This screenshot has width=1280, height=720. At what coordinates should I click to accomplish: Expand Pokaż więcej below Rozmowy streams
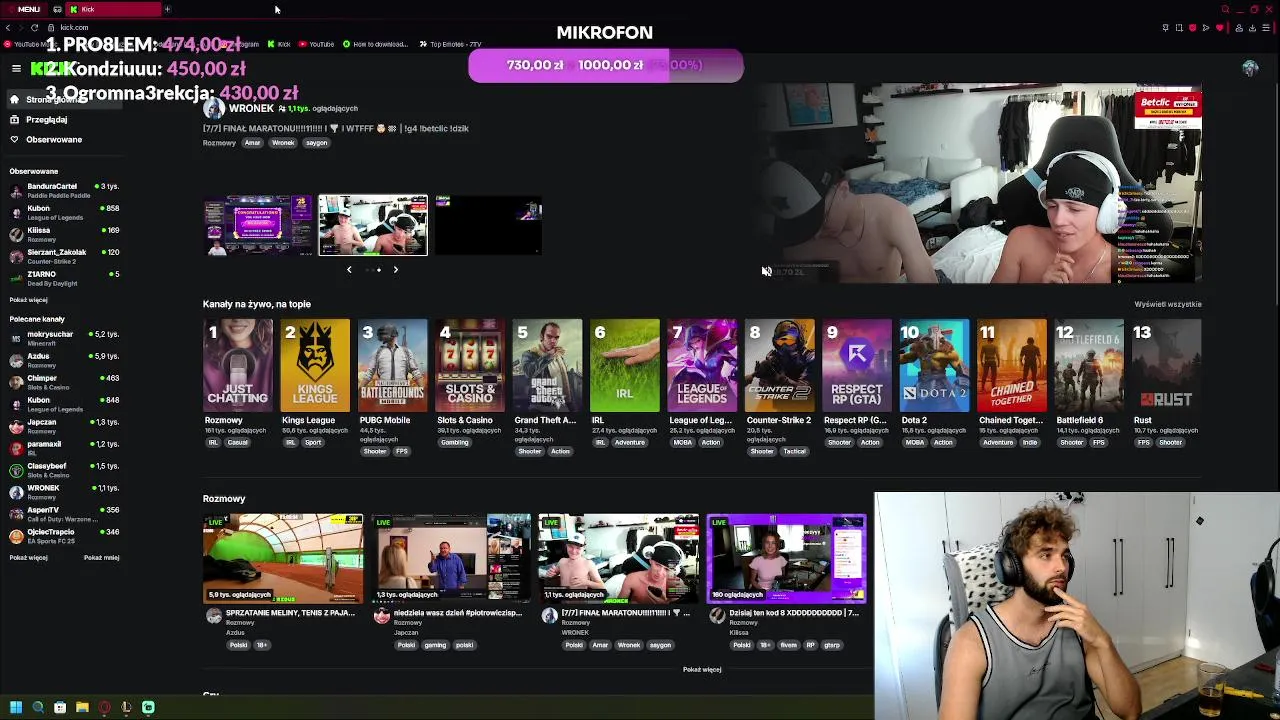(702, 670)
